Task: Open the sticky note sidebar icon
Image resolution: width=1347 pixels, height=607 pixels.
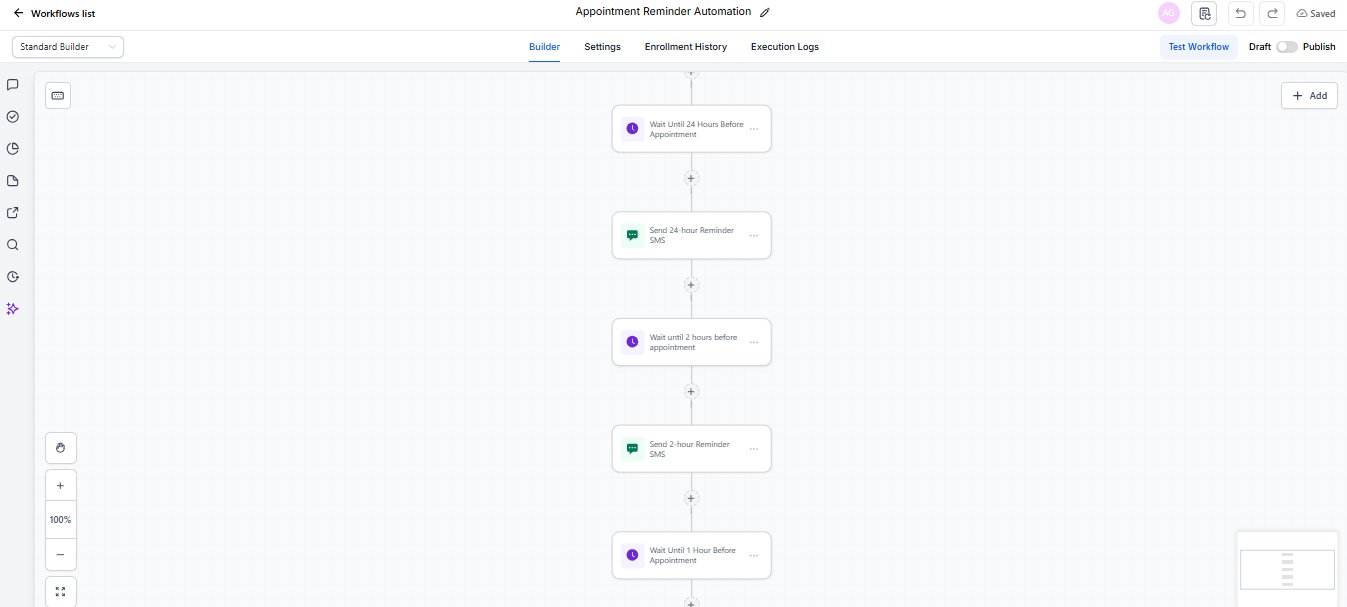Action: [13, 181]
